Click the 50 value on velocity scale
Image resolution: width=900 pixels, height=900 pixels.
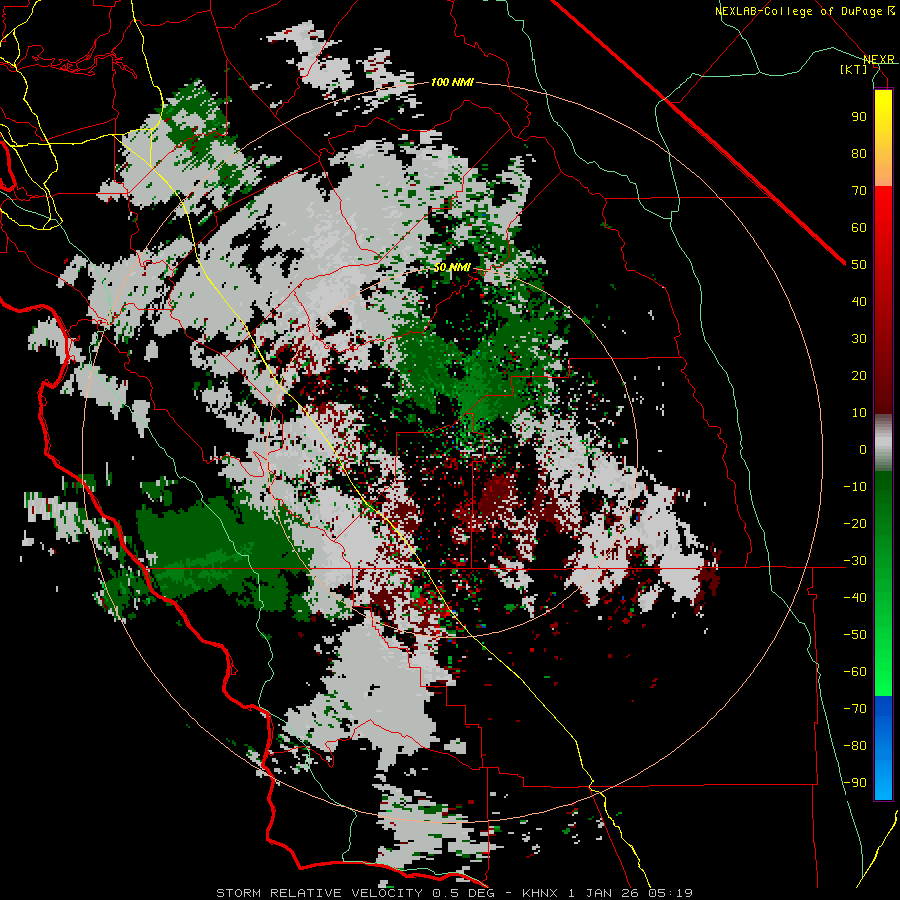859,265
